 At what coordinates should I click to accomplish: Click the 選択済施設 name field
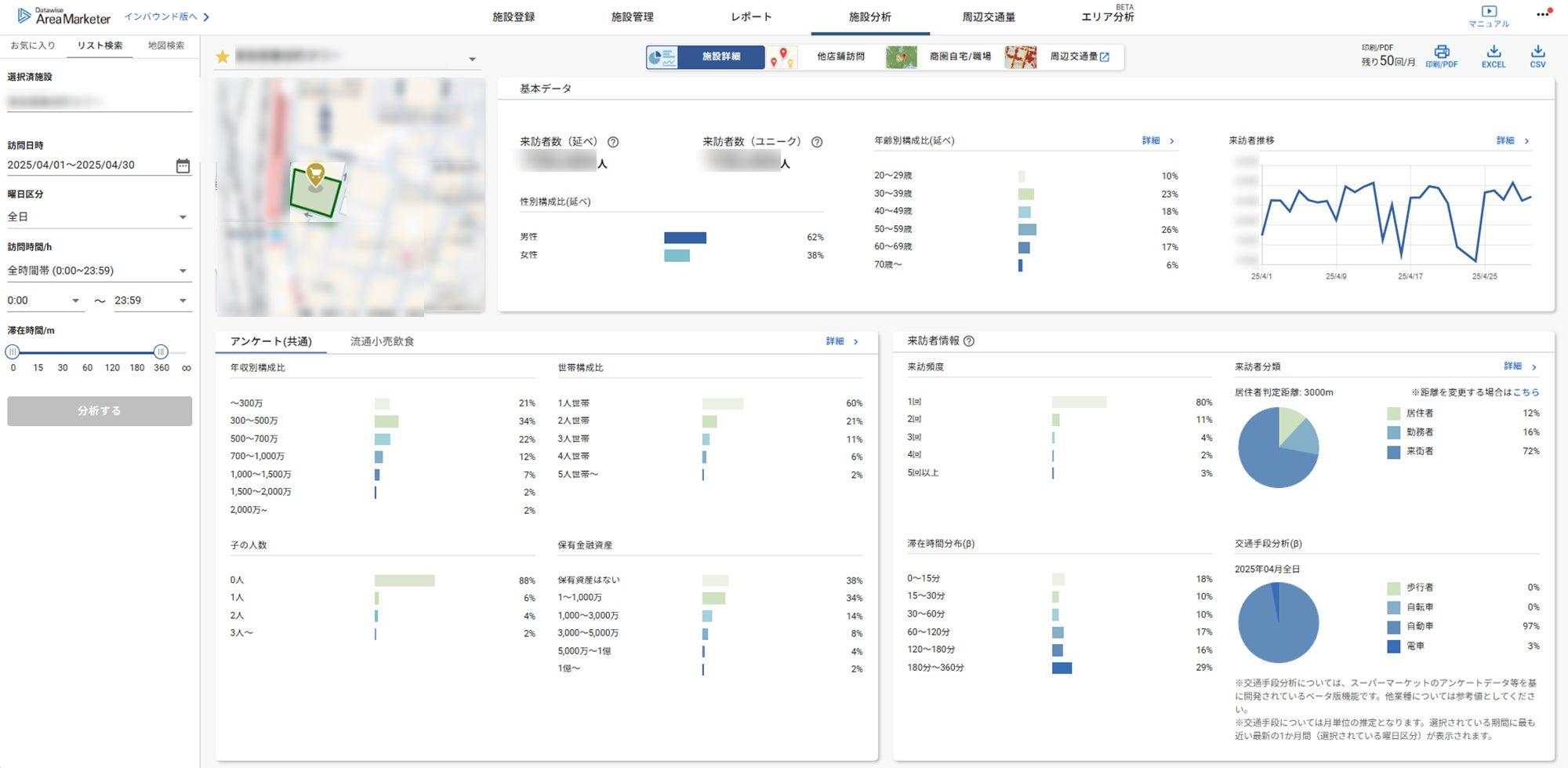click(100, 102)
